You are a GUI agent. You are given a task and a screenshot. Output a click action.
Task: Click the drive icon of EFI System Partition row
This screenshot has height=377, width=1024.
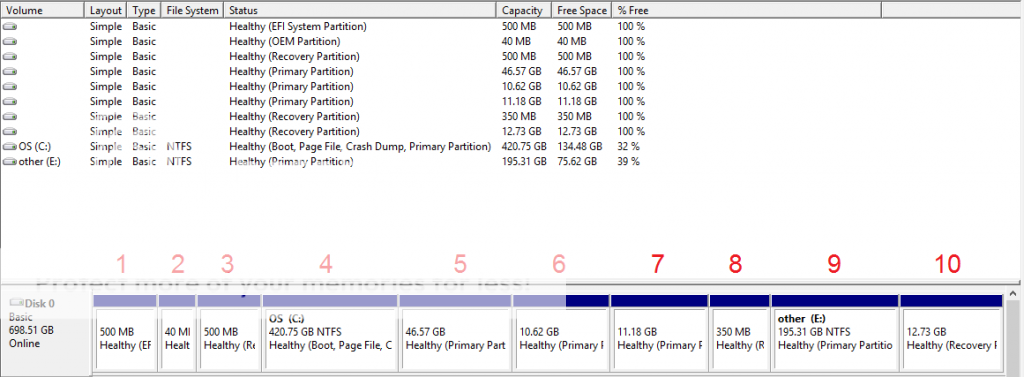(x=10, y=27)
